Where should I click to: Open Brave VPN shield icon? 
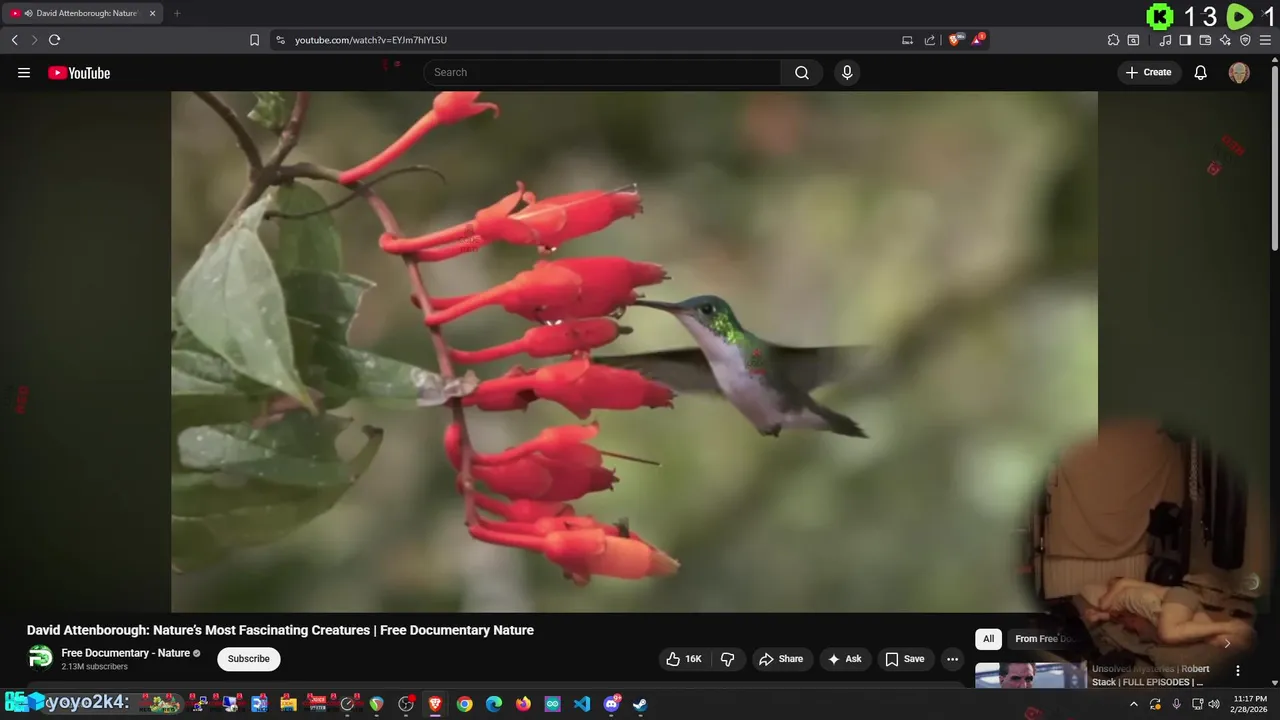click(x=1245, y=40)
